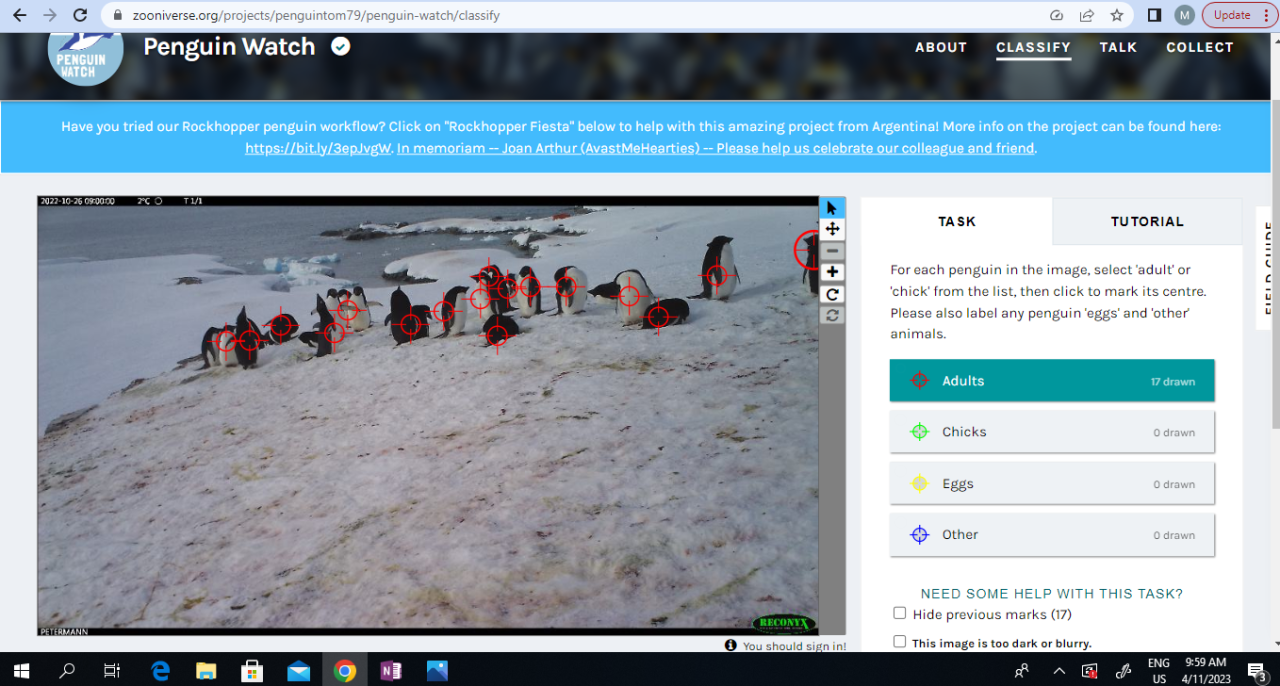
Task: Select the pan/move image tool
Action: point(832,229)
